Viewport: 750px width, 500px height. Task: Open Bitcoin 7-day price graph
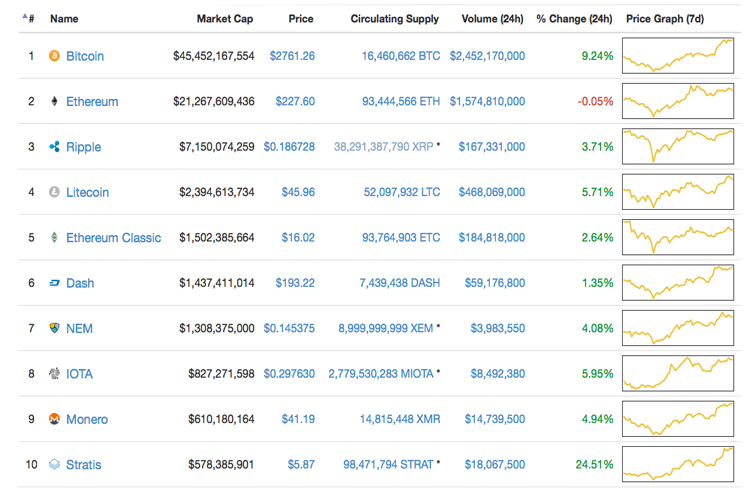click(x=678, y=56)
